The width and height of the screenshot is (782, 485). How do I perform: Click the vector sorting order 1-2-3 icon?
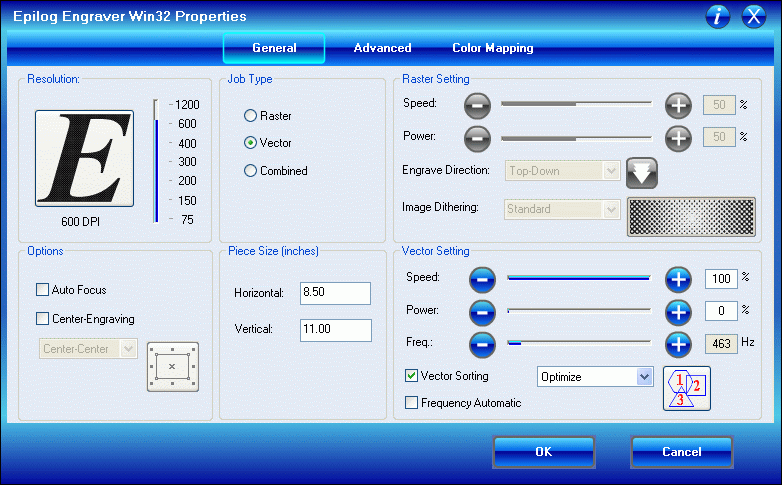687,388
